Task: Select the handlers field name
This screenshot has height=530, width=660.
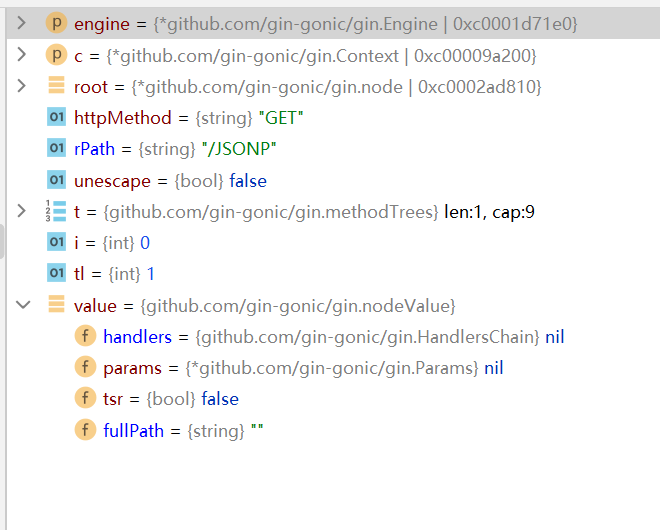Action: [x=138, y=337]
